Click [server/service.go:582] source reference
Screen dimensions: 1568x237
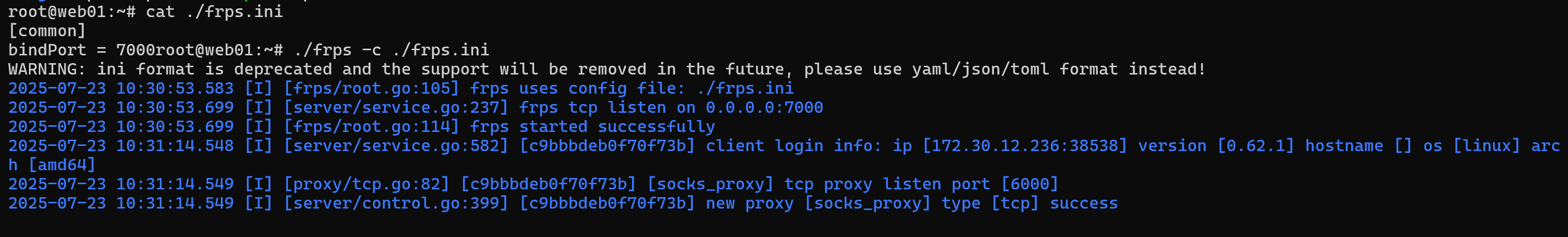pos(396,146)
